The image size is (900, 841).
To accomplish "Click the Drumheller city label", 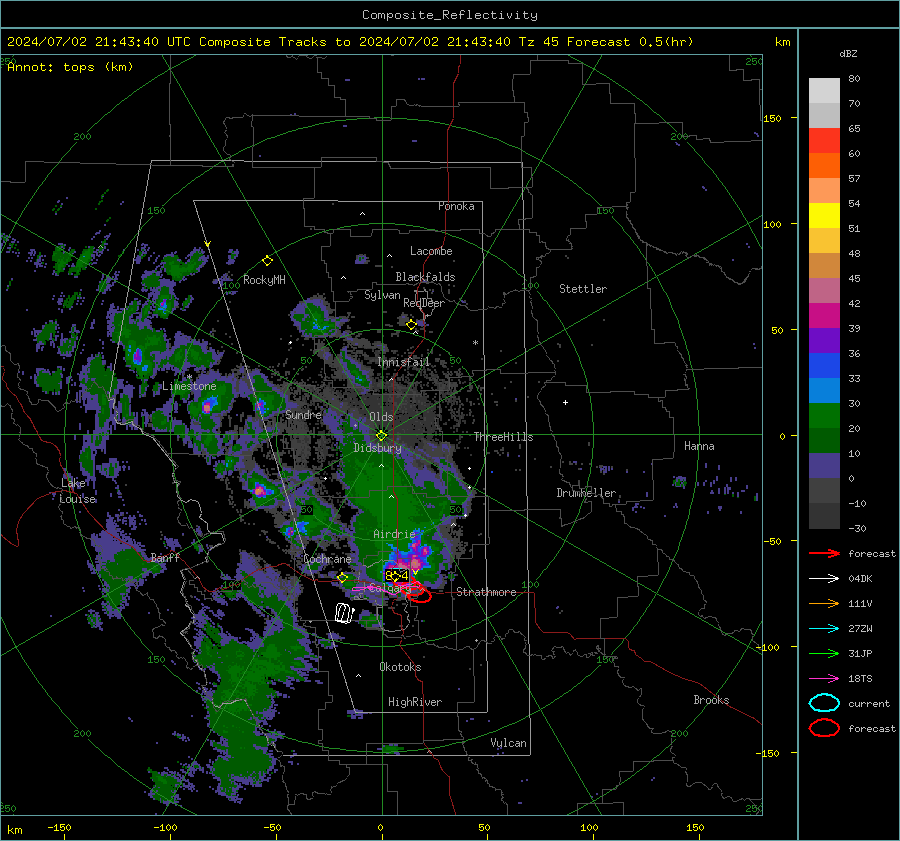I will tap(586, 493).
